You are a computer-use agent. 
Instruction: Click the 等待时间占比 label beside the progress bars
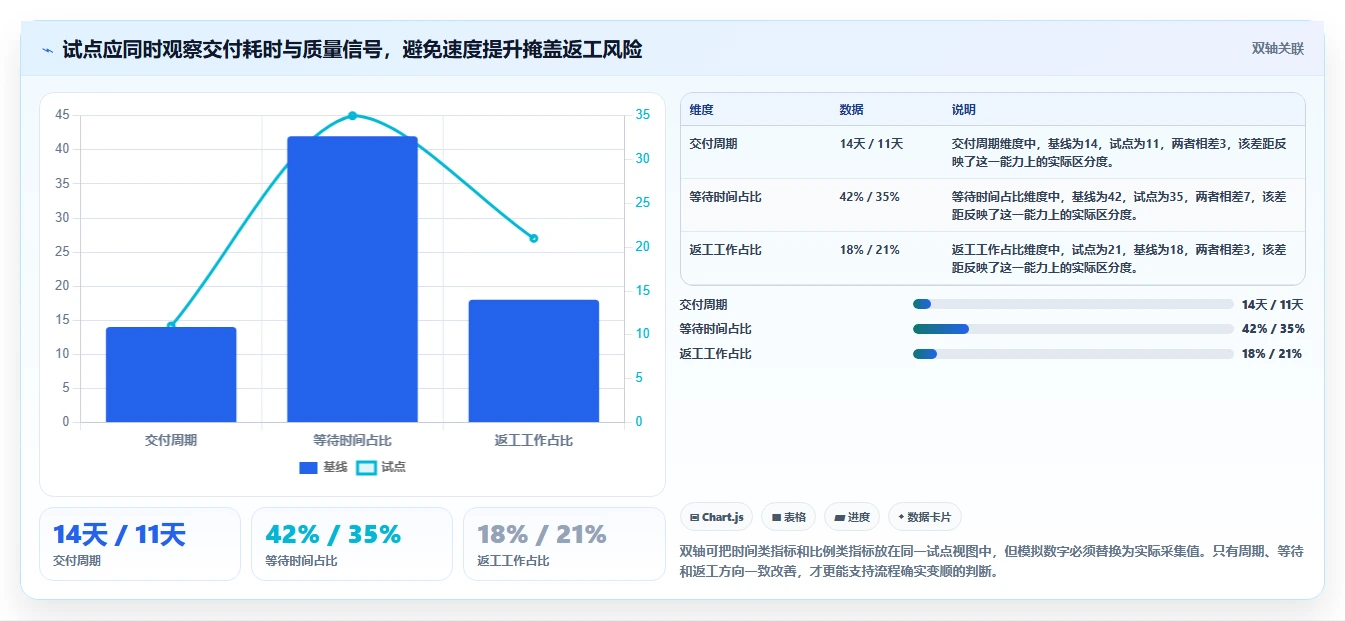coord(716,329)
